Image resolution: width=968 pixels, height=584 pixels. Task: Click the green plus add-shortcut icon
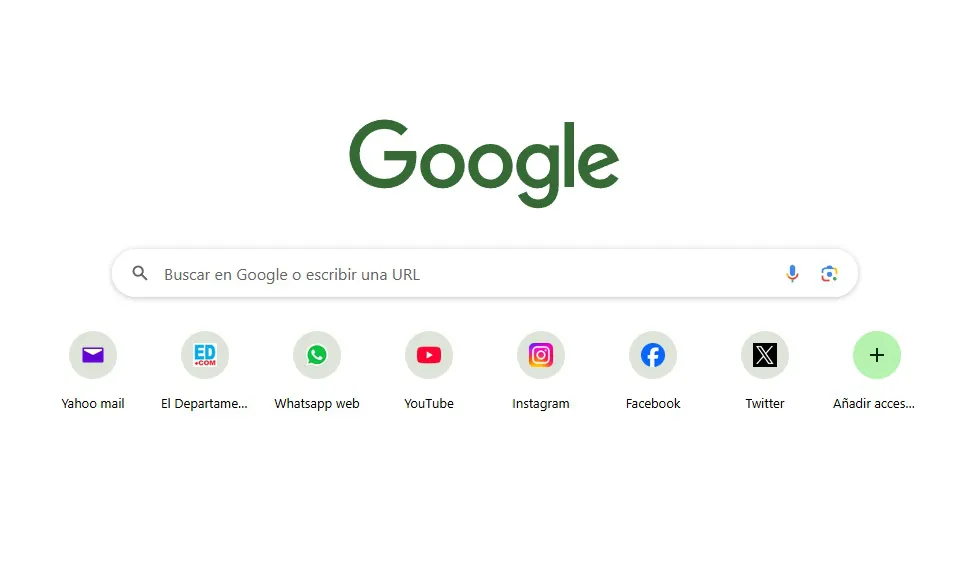coord(877,355)
